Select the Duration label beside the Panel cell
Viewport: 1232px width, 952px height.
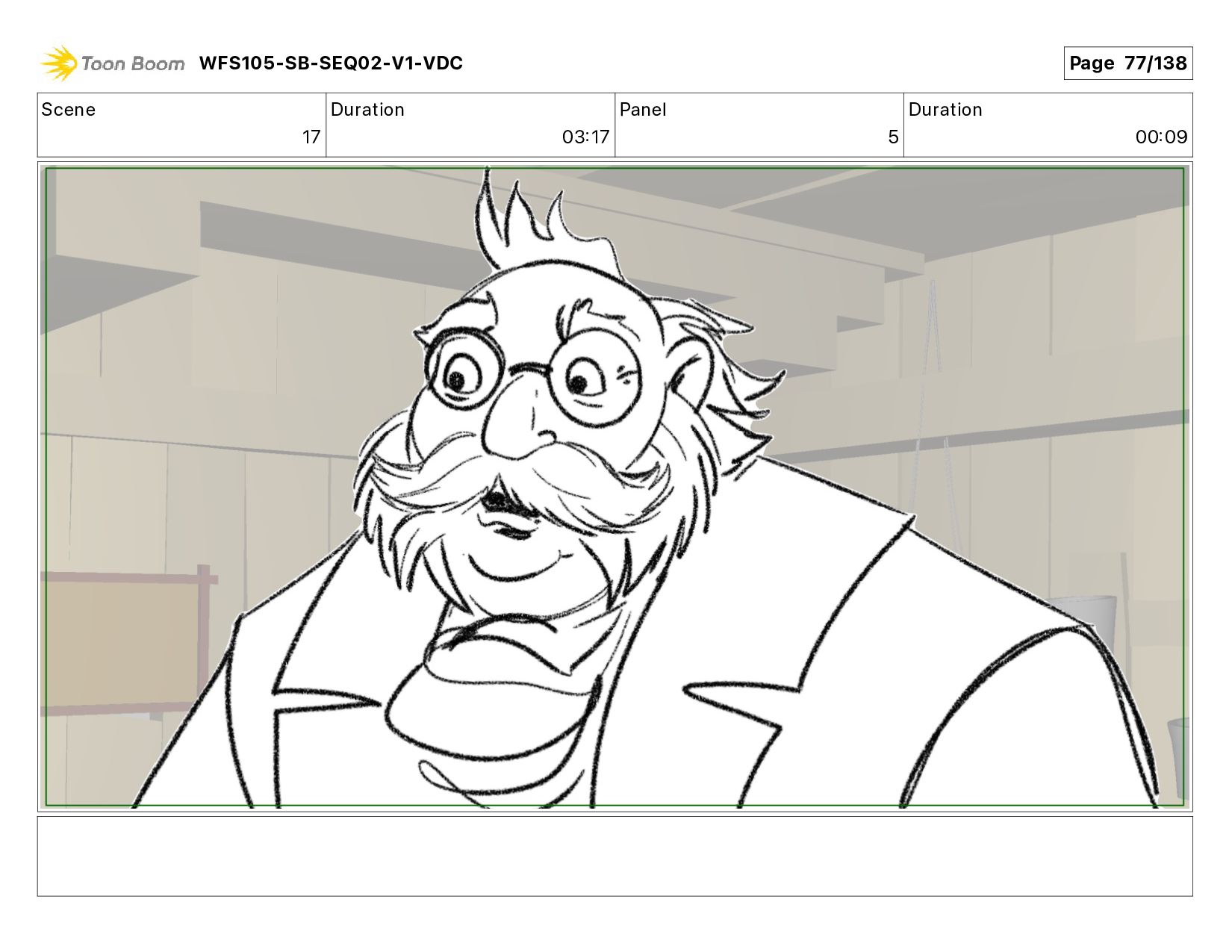coord(945,110)
